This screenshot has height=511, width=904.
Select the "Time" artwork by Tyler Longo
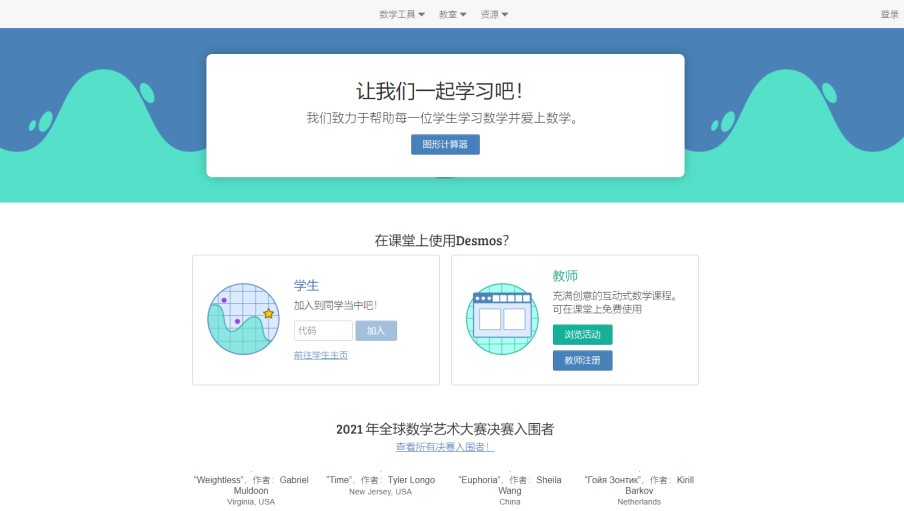point(381,480)
